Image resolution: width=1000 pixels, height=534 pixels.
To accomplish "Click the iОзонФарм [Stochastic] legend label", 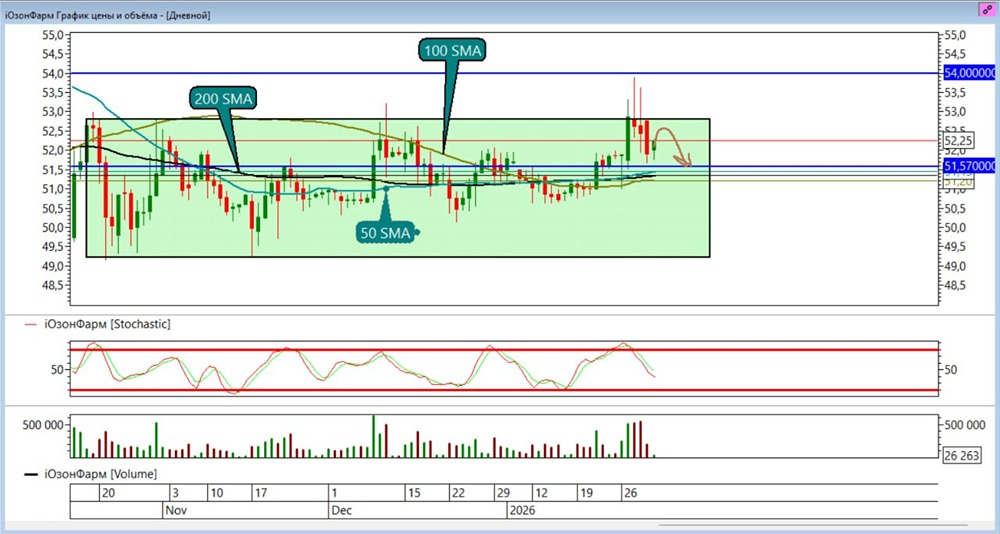I will click(107, 324).
